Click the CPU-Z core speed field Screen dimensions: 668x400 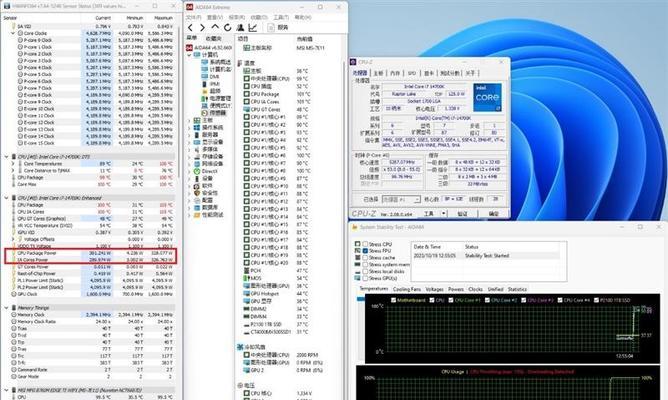[x=402, y=162]
